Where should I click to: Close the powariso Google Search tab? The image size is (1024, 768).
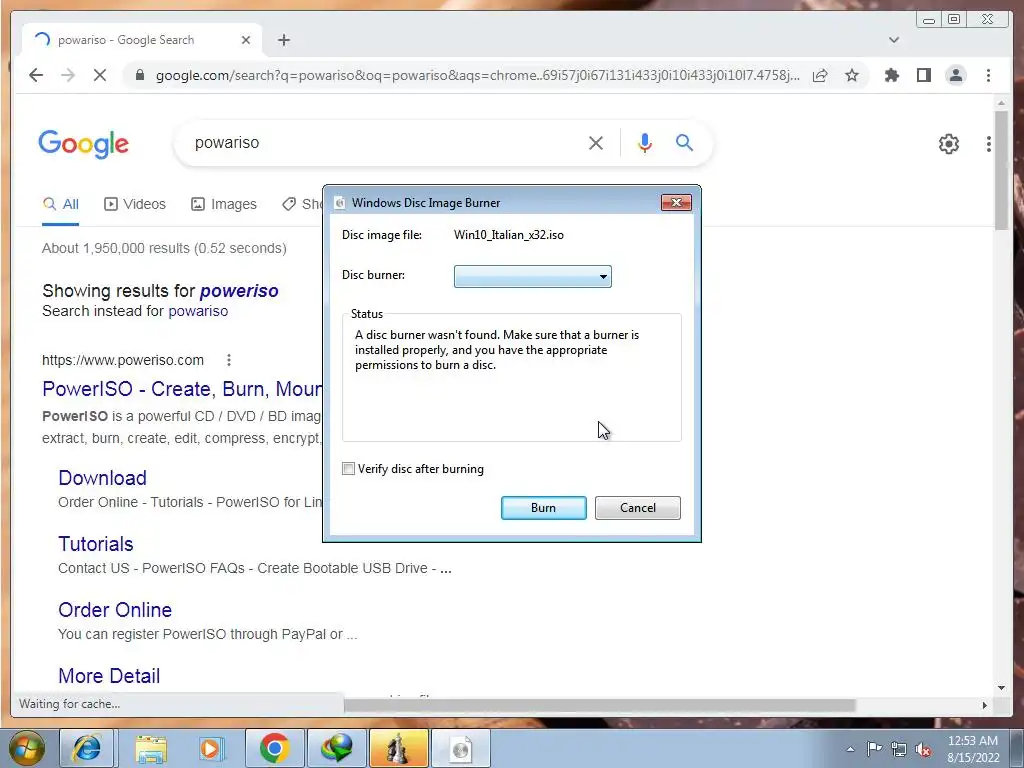pyautogui.click(x=246, y=40)
